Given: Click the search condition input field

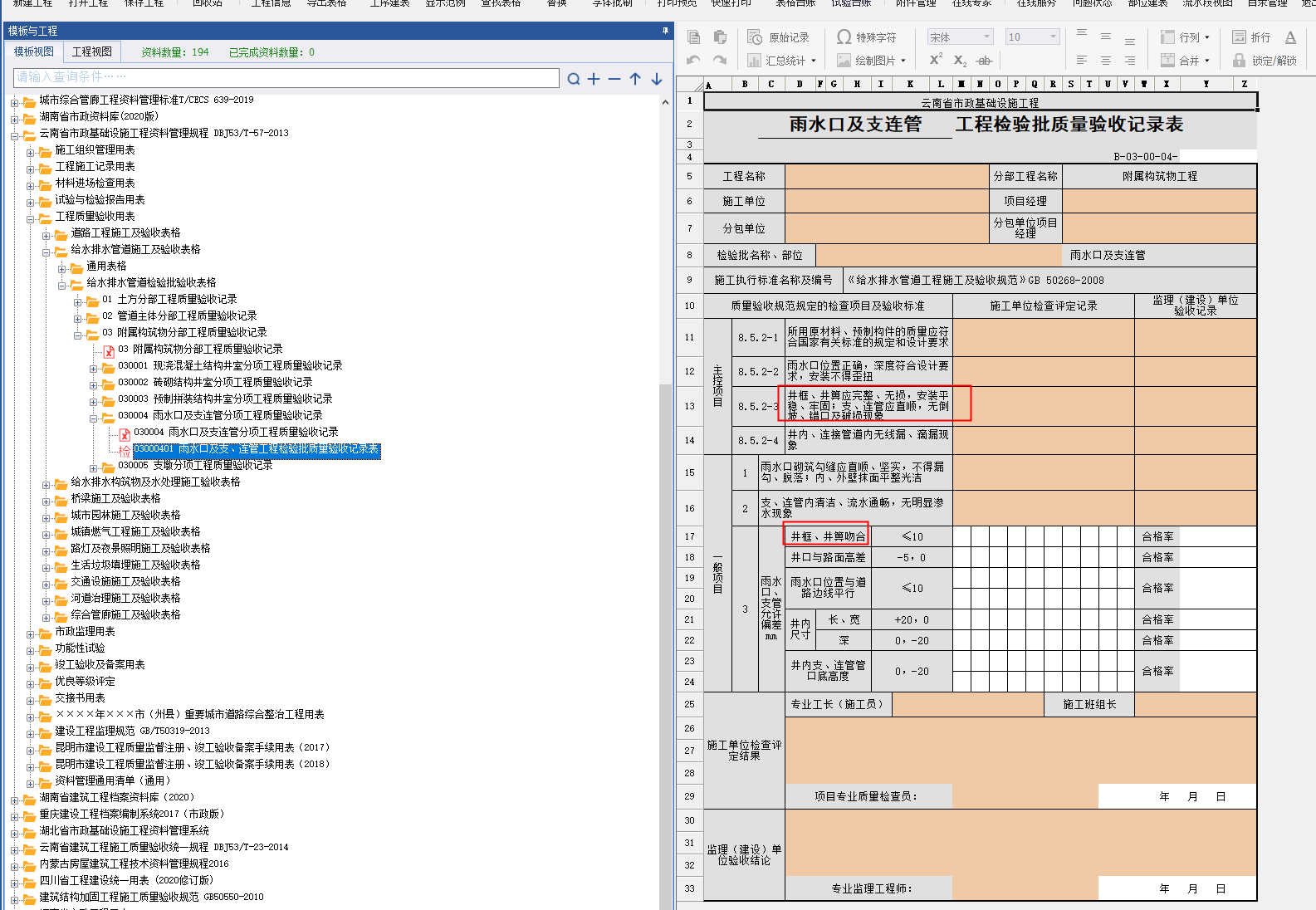Looking at the screenshot, I should pos(286,77).
